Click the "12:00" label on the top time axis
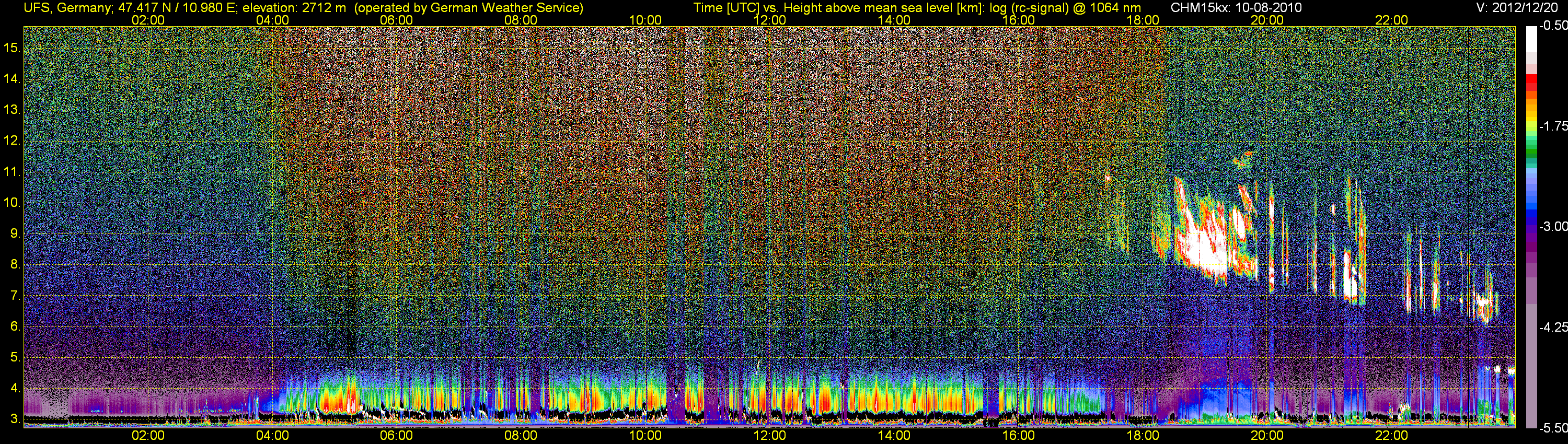 (769, 20)
